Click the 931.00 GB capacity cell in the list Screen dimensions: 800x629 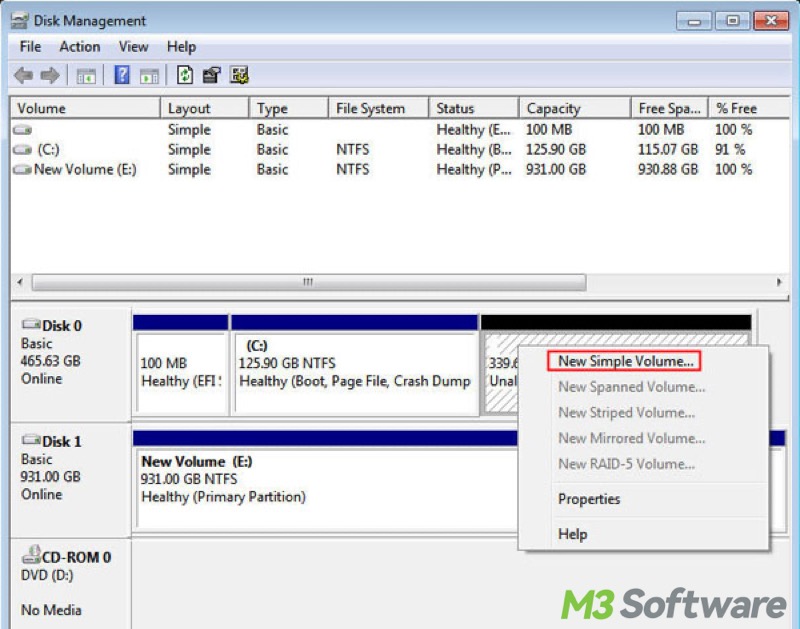coord(556,169)
